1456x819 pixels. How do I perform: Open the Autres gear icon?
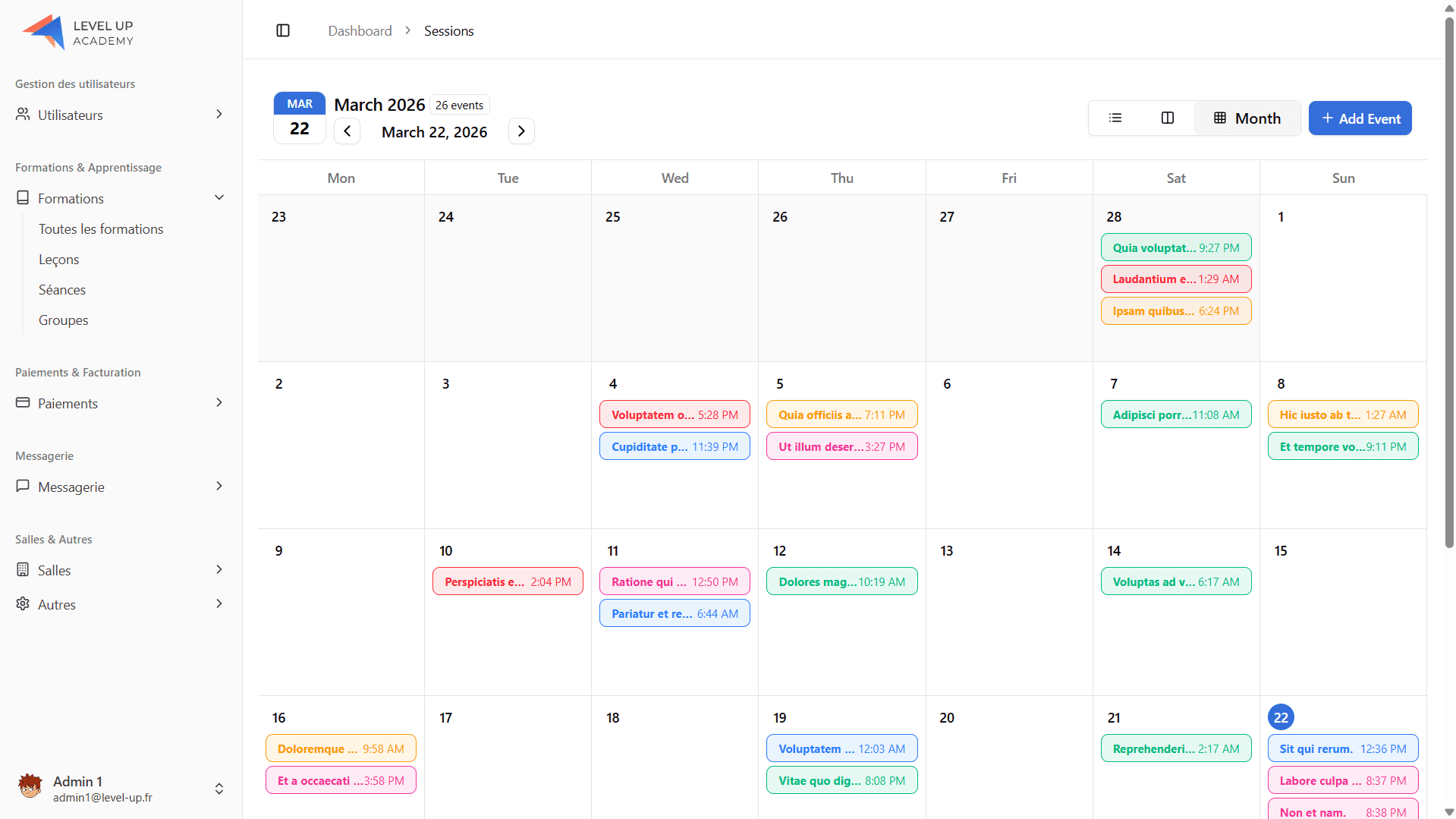(x=23, y=604)
